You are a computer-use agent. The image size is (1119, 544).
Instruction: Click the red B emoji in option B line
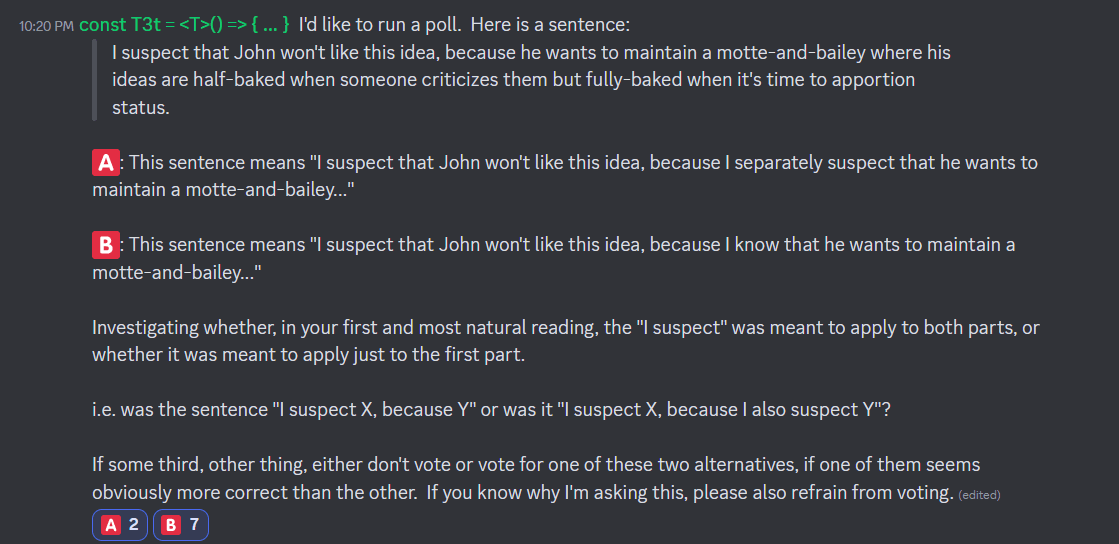(x=105, y=244)
